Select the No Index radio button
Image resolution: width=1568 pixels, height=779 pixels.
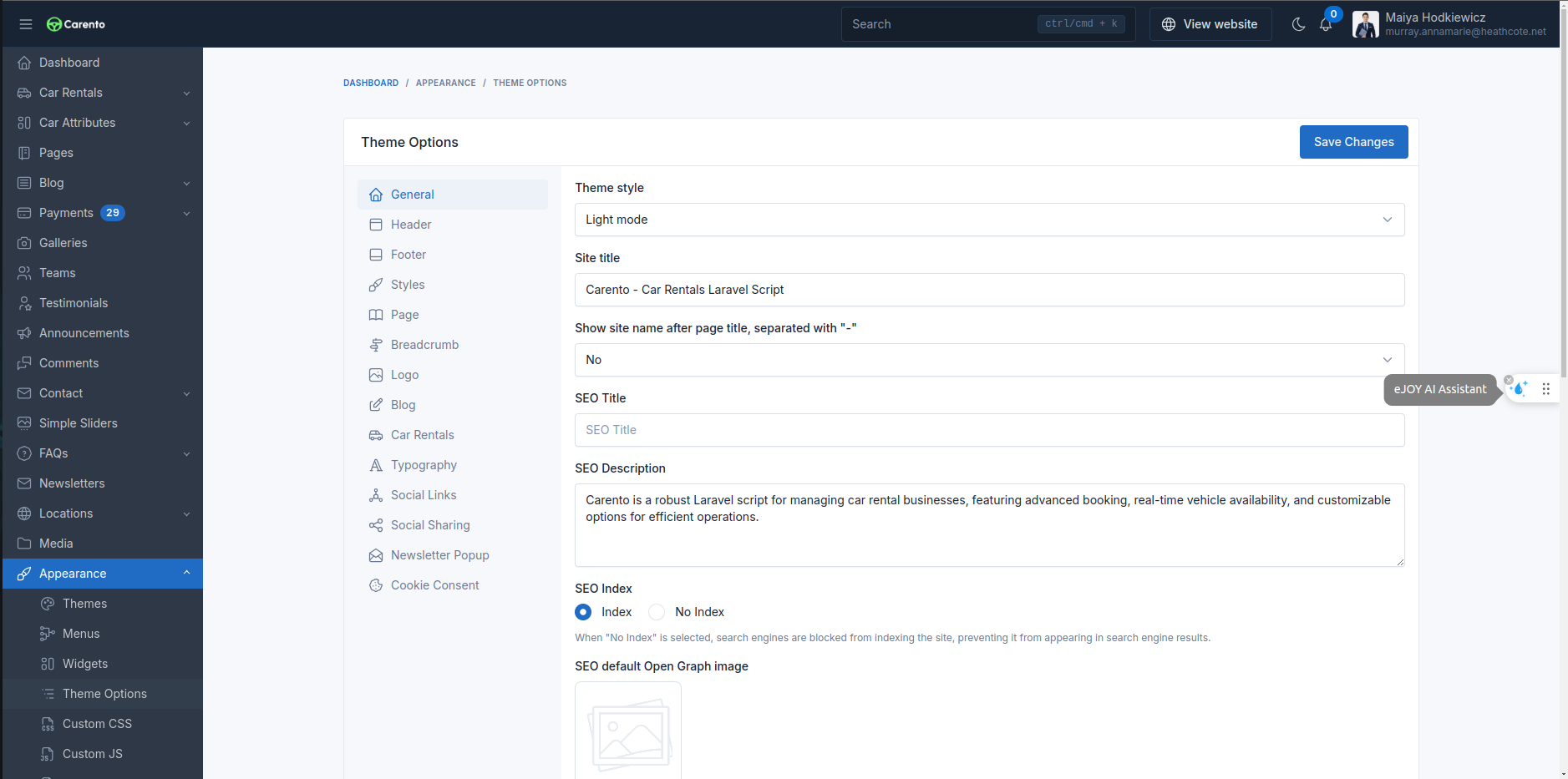click(x=657, y=612)
